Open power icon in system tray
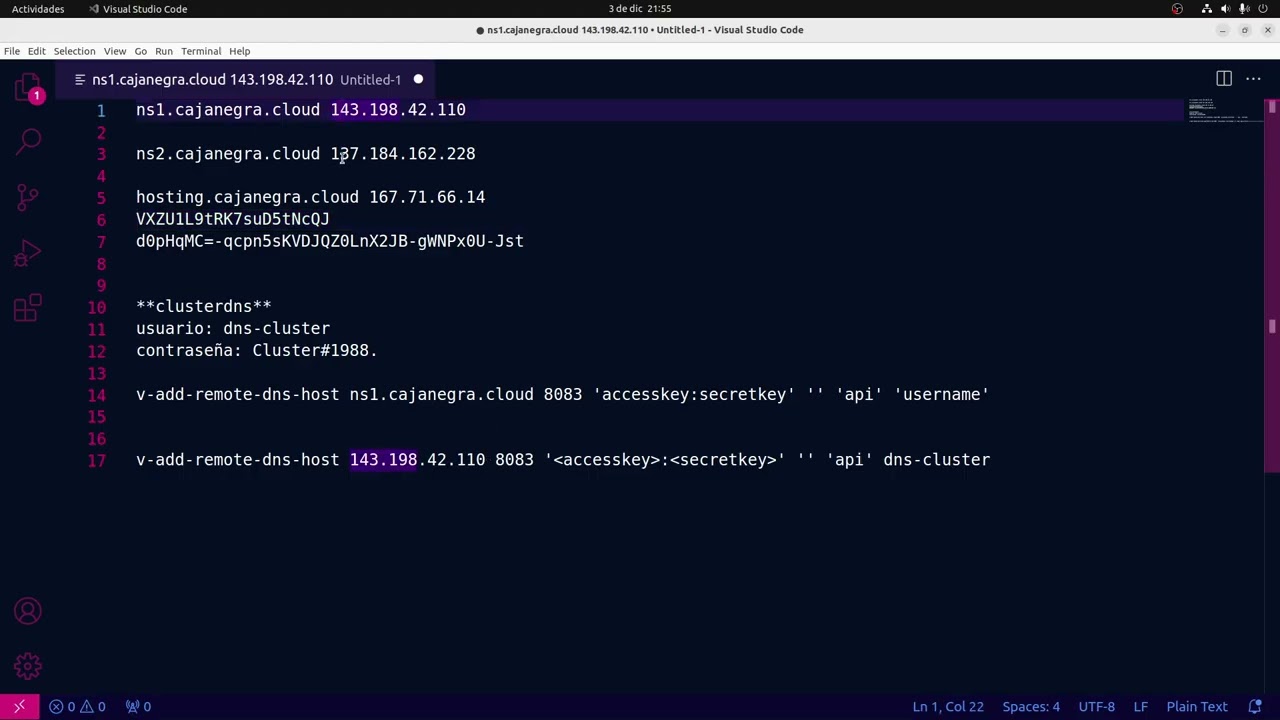This screenshot has width=1280, height=720. pos(1262,9)
